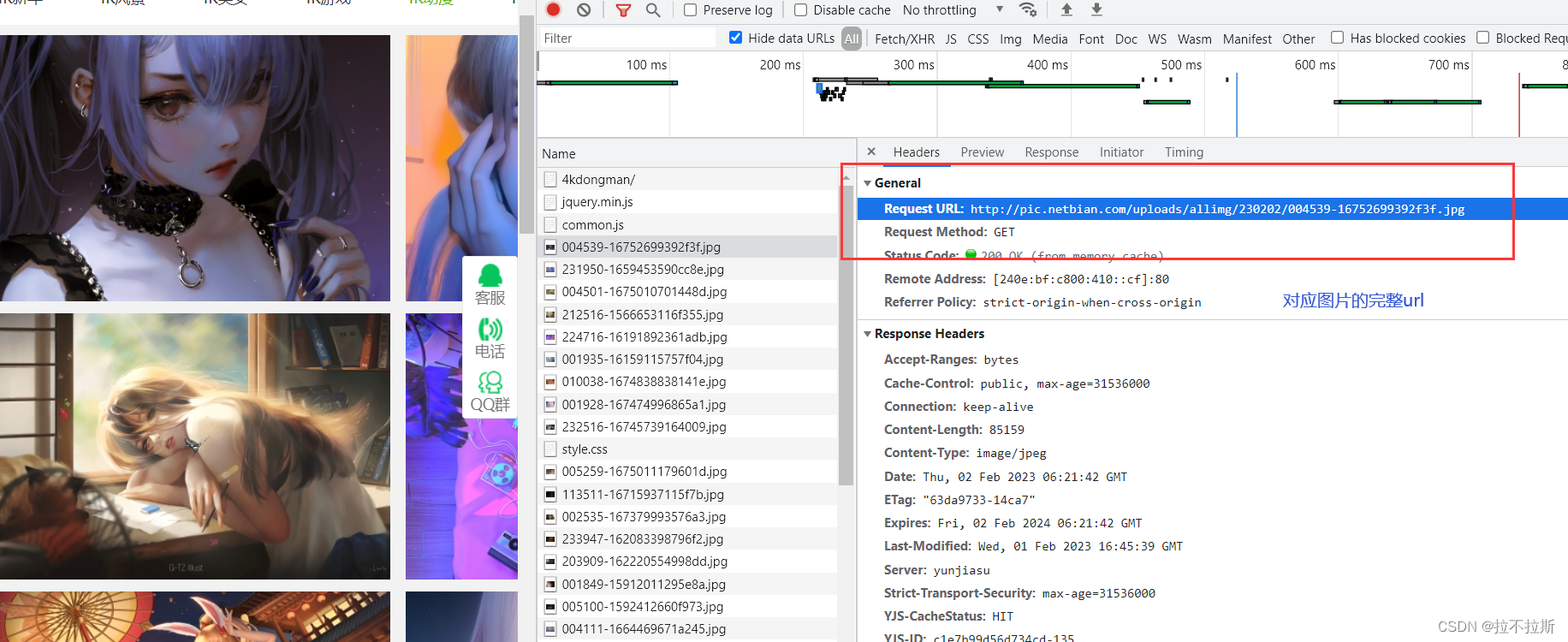Filter requests by Media

pyautogui.click(x=1050, y=39)
